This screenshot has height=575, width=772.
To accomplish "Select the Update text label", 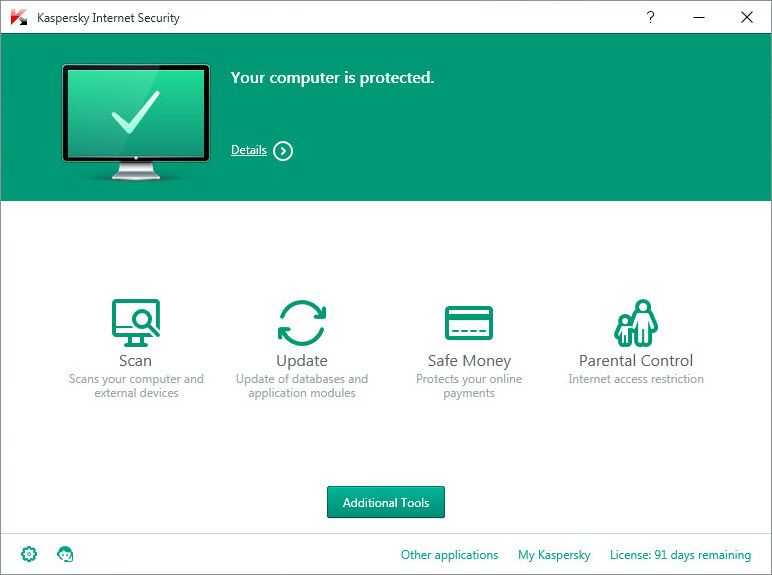I will [x=302, y=361].
